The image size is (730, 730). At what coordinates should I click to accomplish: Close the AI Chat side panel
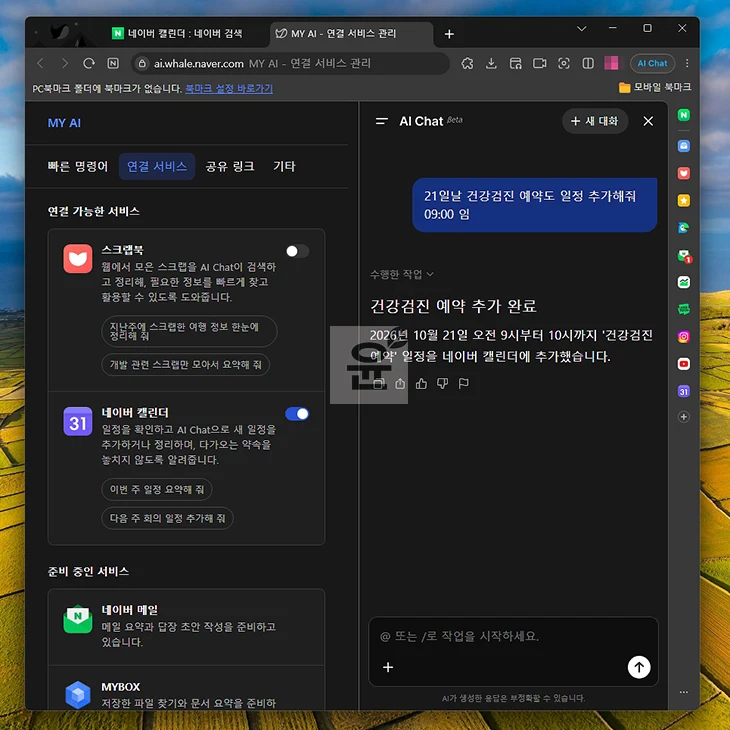(x=648, y=121)
